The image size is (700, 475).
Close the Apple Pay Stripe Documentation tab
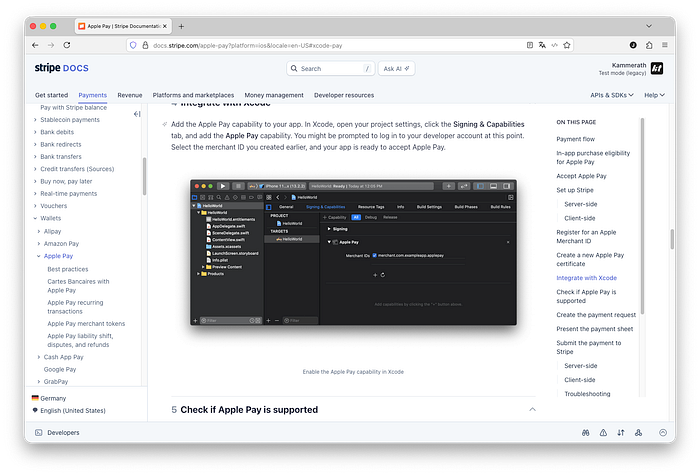[x=165, y=26]
